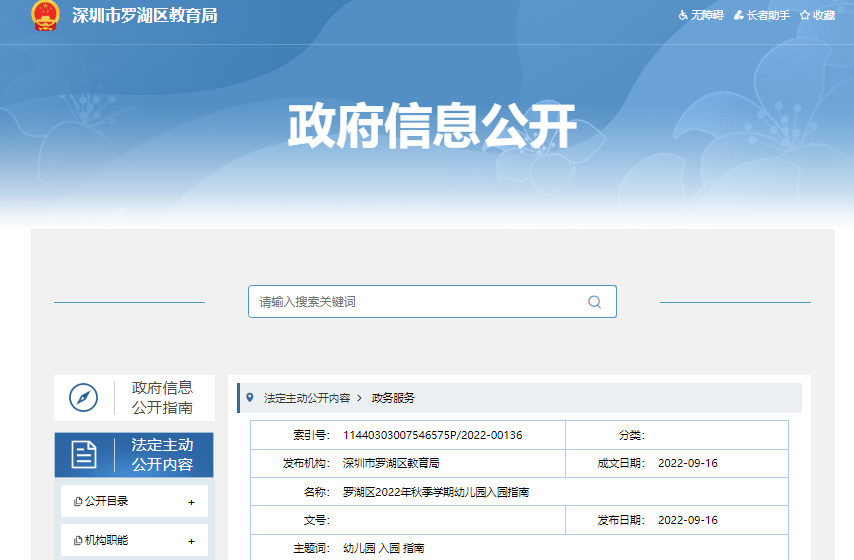Click the compass icon for 政府信息公开指南
This screenshot has width=854, height=560.
click(x=83, y=398)
